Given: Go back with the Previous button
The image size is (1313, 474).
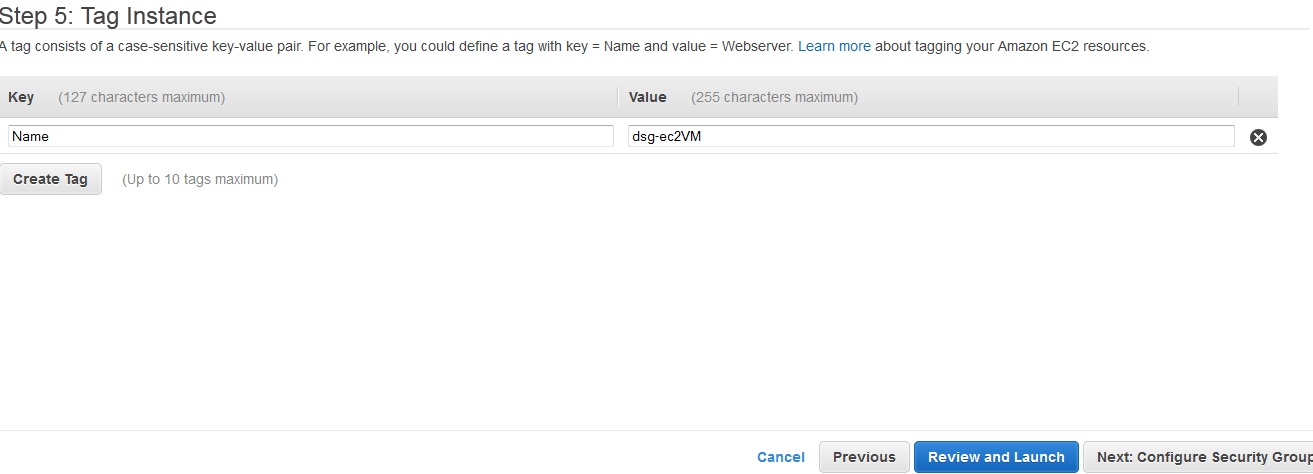Looking at the screenshot, I should [x=864, y=457].
